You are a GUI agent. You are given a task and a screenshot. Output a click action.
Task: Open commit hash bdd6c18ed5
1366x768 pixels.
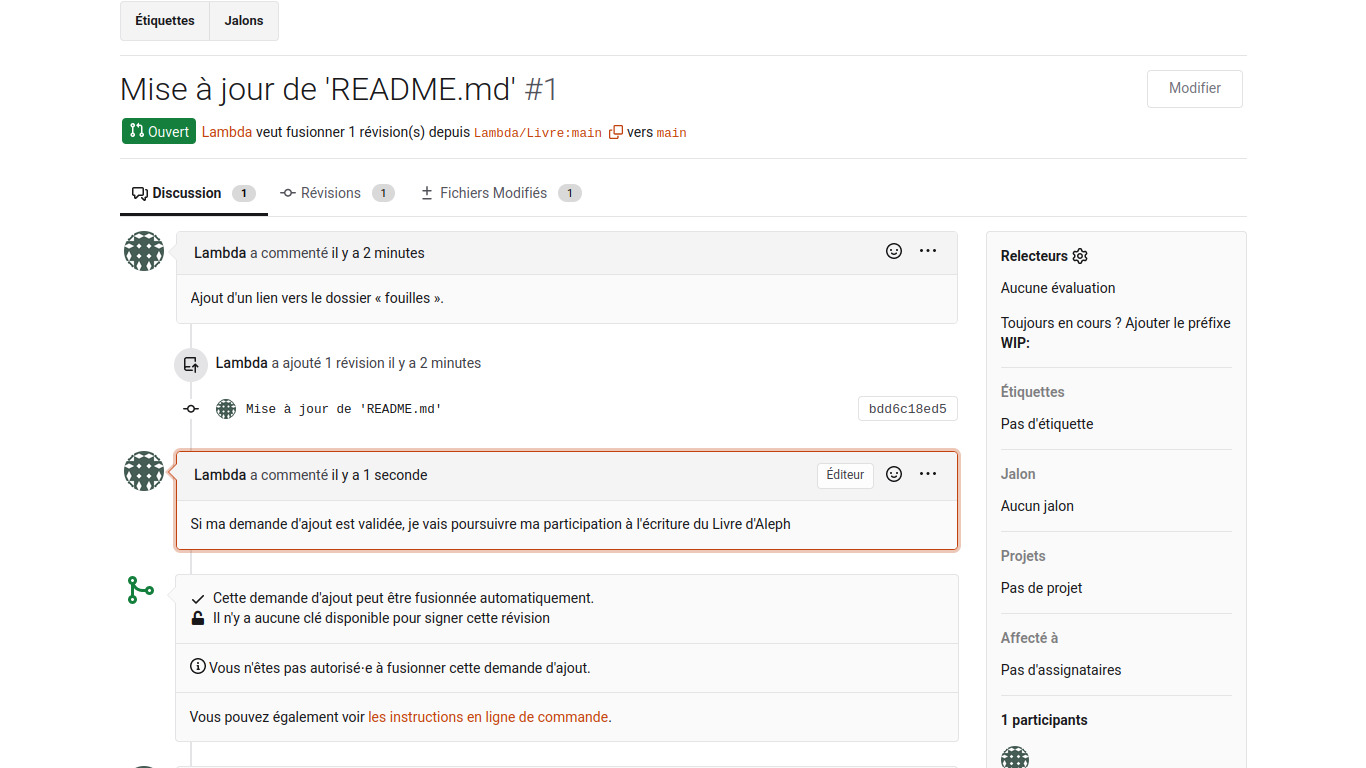click(907, 409)
